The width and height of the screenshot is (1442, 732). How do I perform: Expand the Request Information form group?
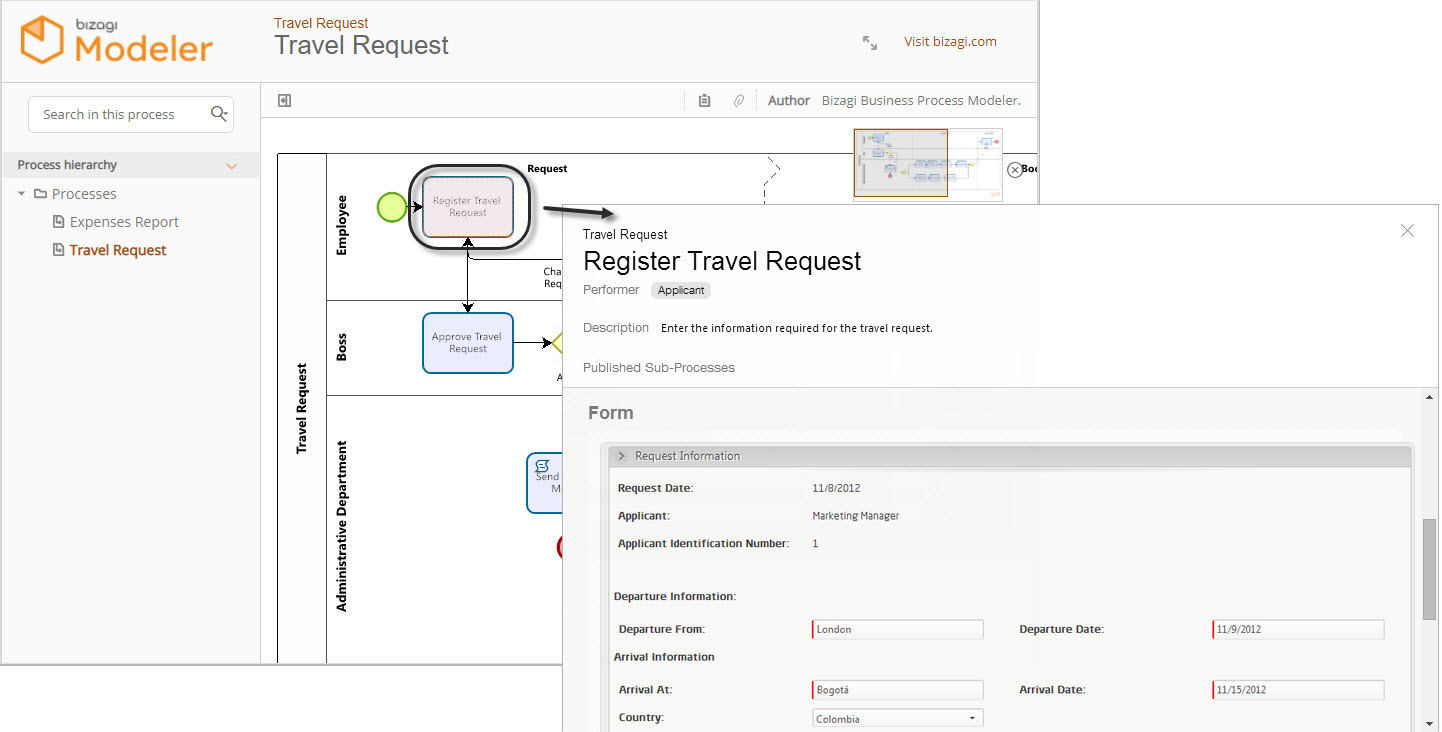coord(622,456)
